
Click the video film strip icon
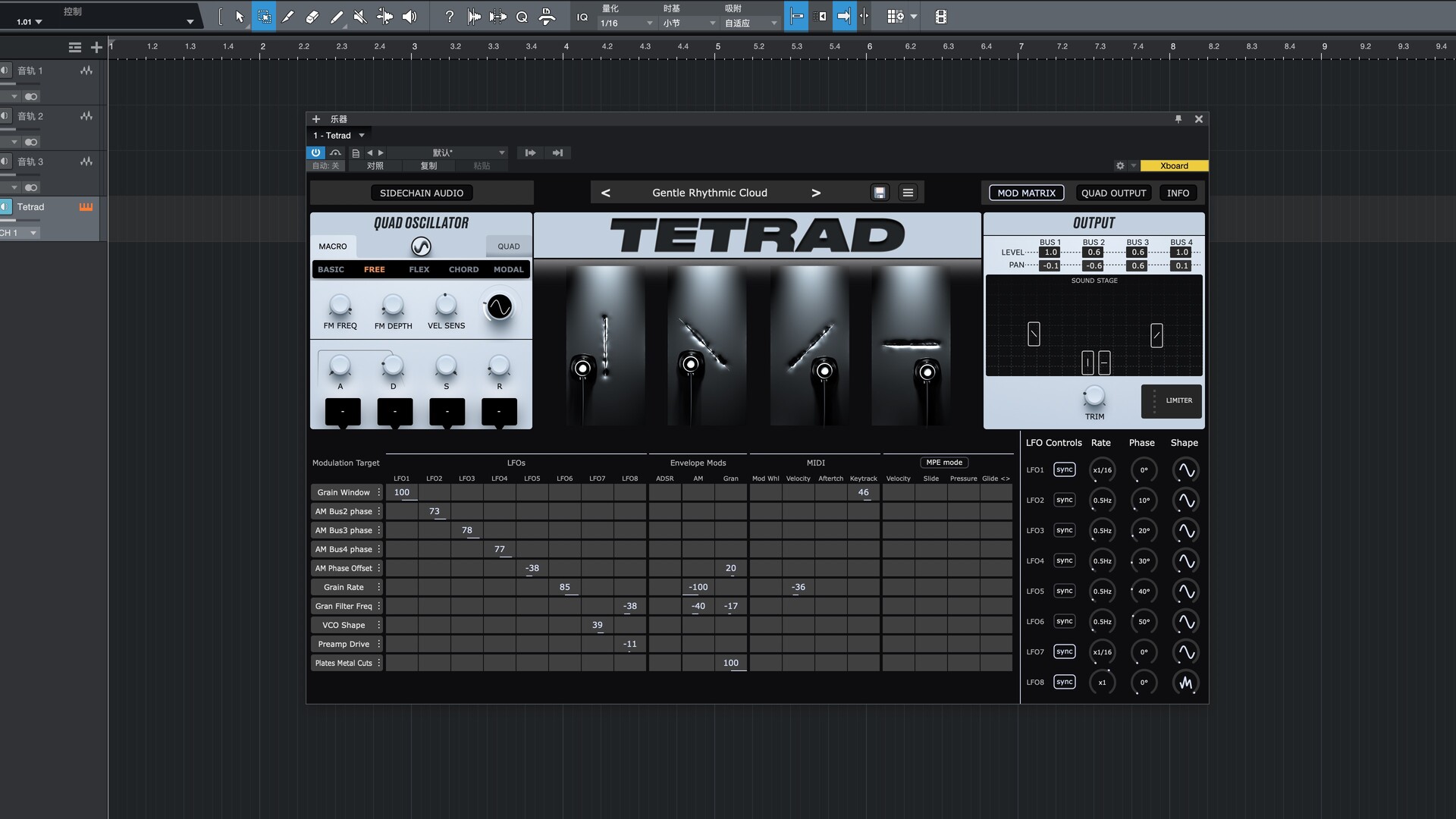tap(941, 17)
